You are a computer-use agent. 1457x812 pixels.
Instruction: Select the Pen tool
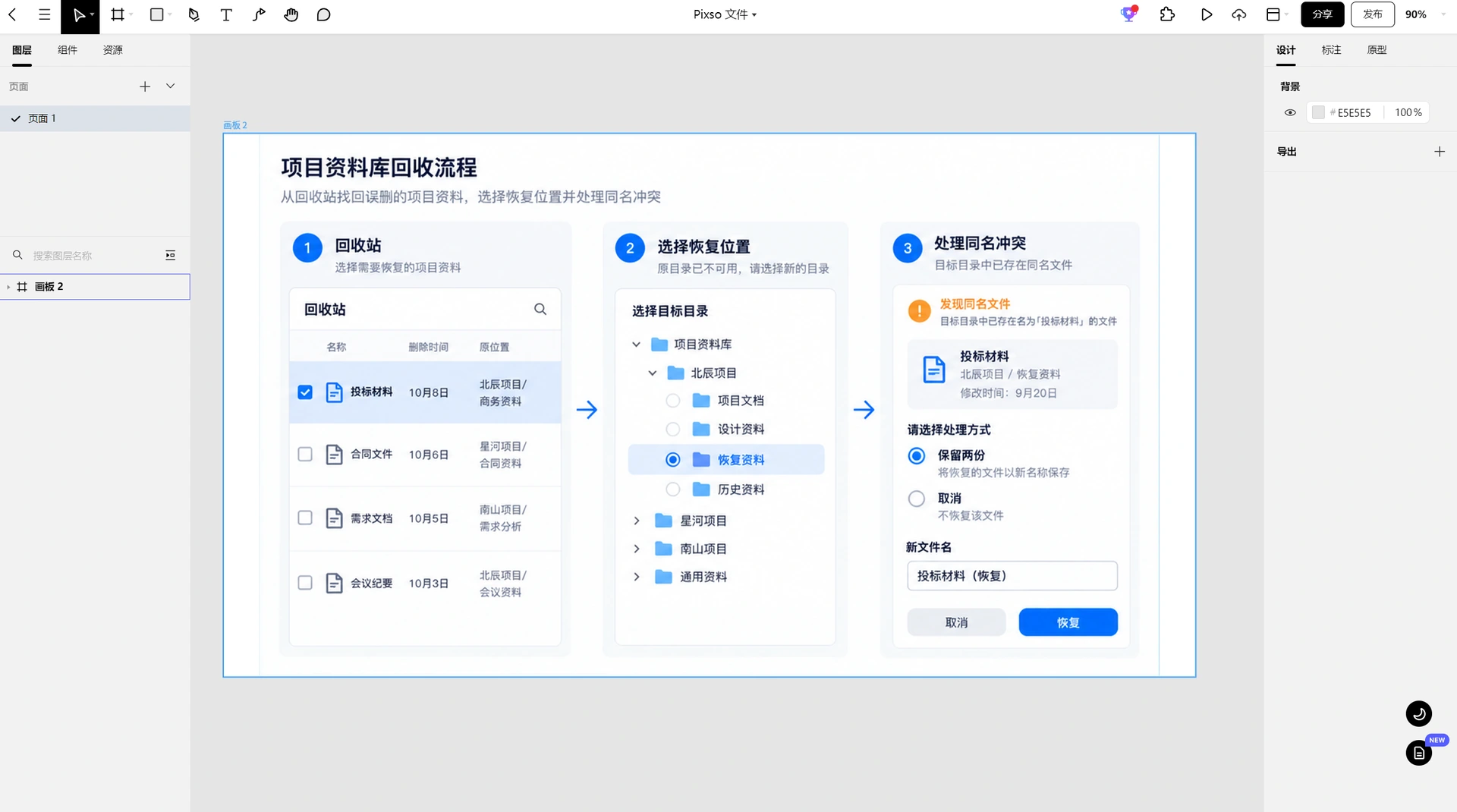coord(194,14)
